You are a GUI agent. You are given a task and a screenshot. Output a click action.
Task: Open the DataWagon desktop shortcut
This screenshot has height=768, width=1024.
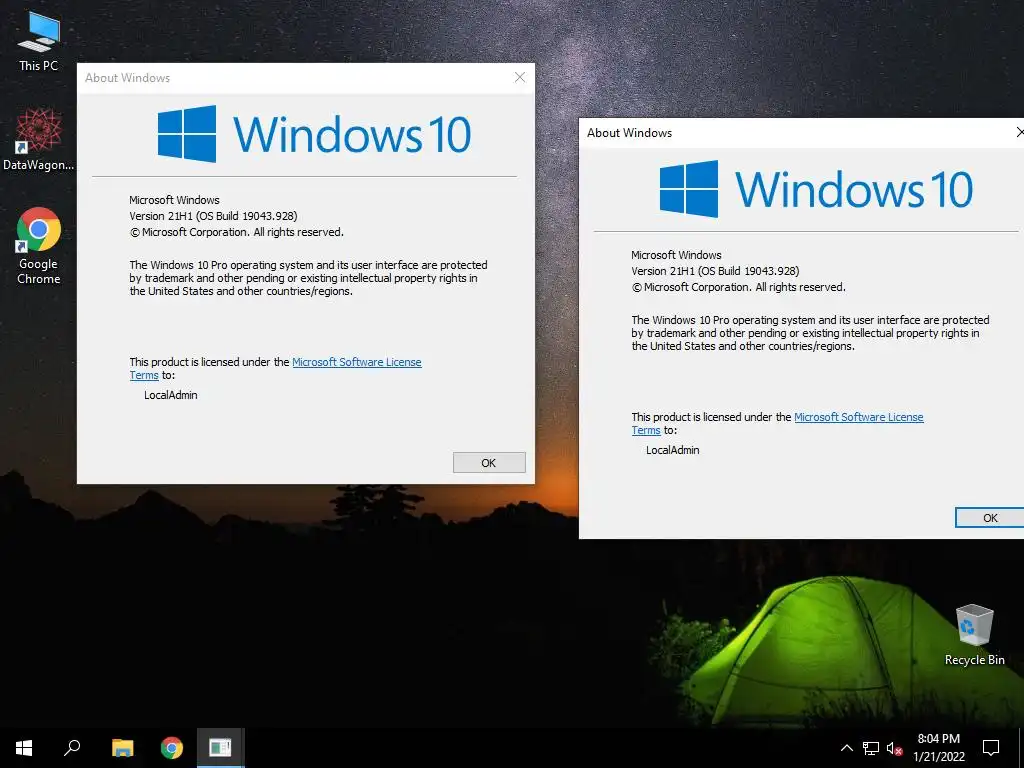click(39, 140)
